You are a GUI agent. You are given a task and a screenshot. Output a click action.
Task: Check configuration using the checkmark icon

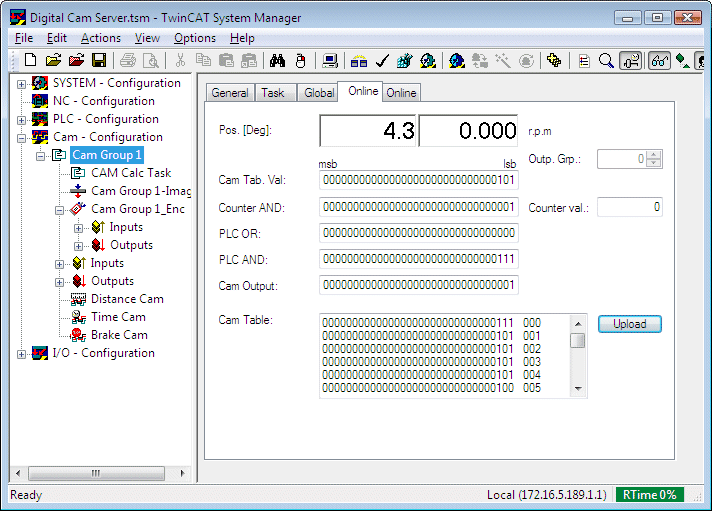382,60
